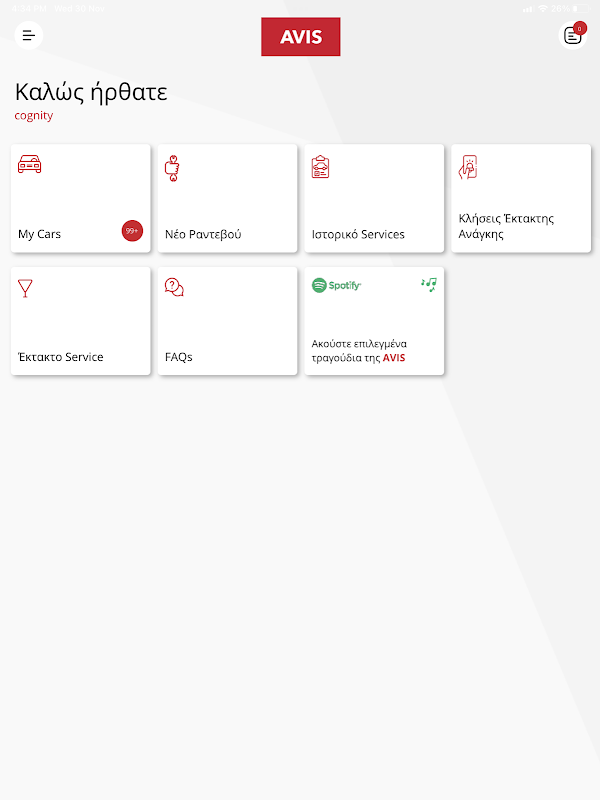Screen dimensions: 600x800
Task: Tap the Wi-Fi status icon
Action: point(543,9)
